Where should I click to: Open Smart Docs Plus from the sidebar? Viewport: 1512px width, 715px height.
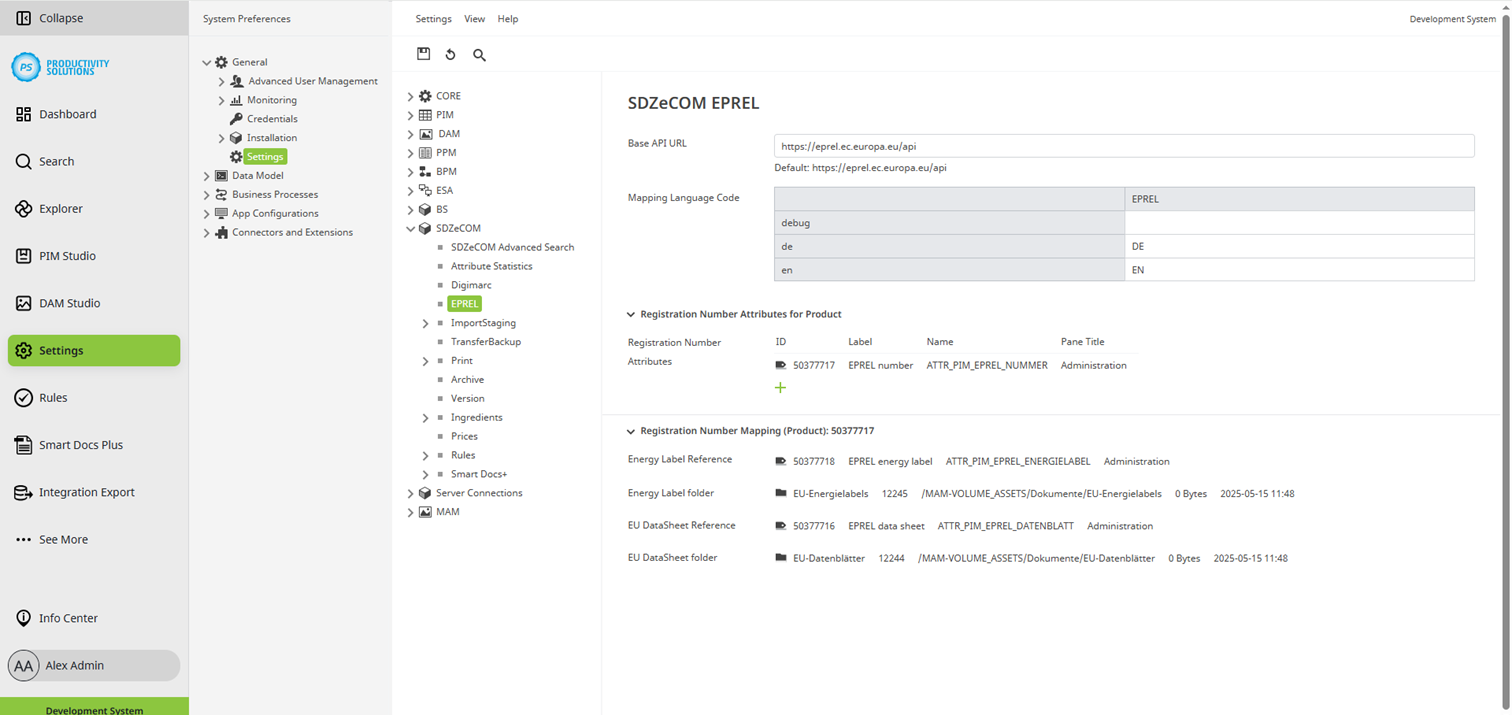pyautogui.click(x=24, y=444)
